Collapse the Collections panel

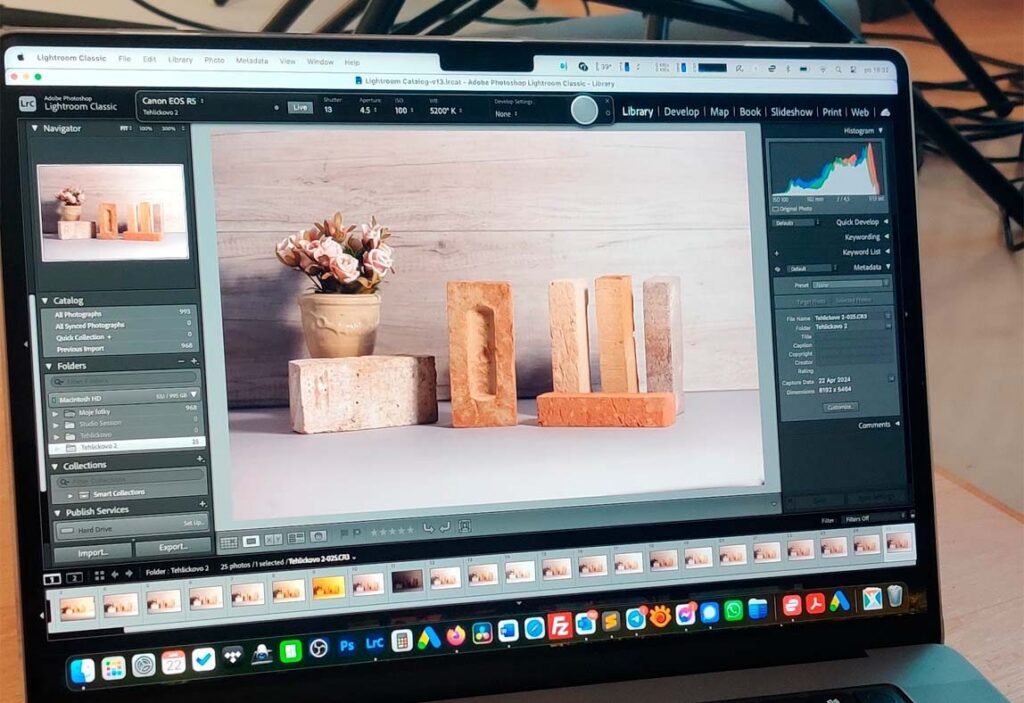tap(55, 466)
